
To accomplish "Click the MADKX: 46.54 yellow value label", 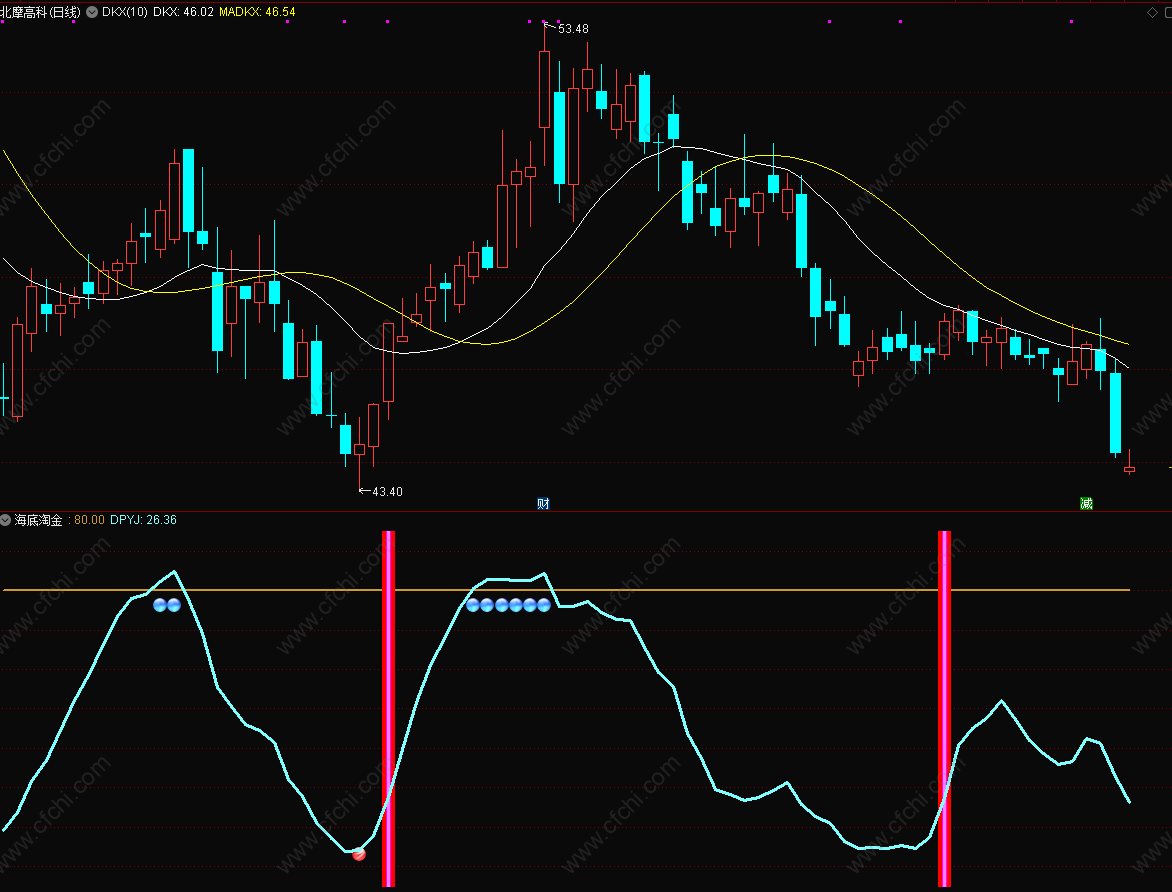I will (257, 12).
